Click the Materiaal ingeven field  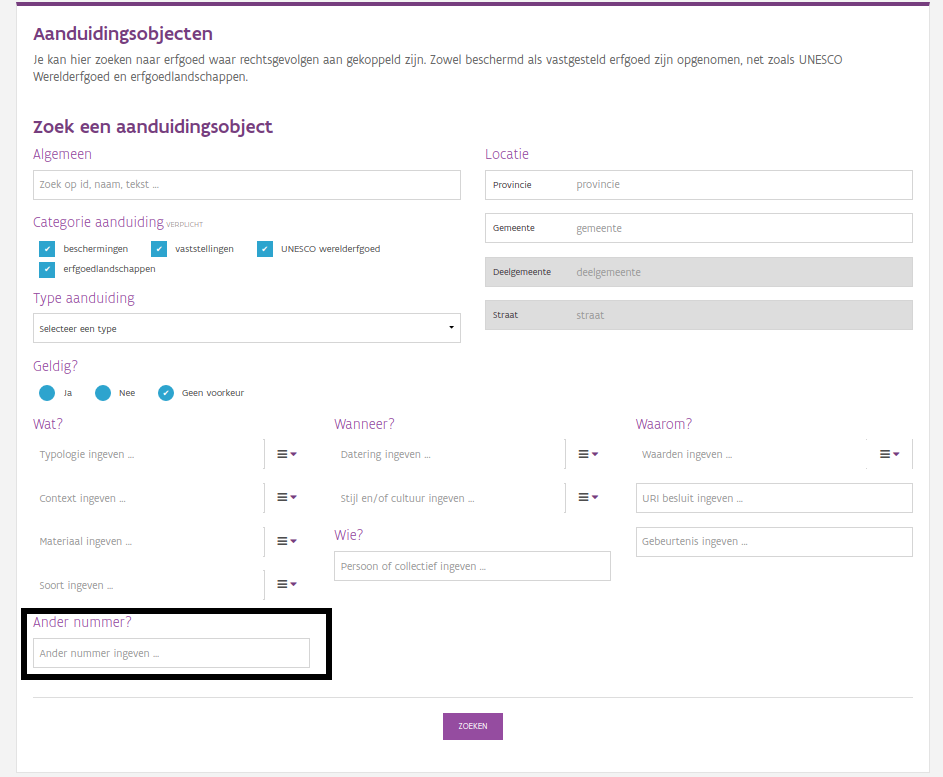148,541
